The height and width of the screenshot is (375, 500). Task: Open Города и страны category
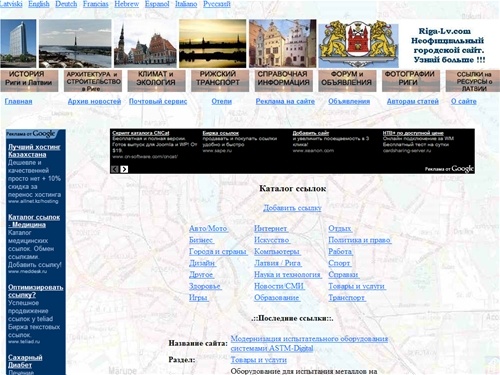pyautogui.click(x=218, y=252)
